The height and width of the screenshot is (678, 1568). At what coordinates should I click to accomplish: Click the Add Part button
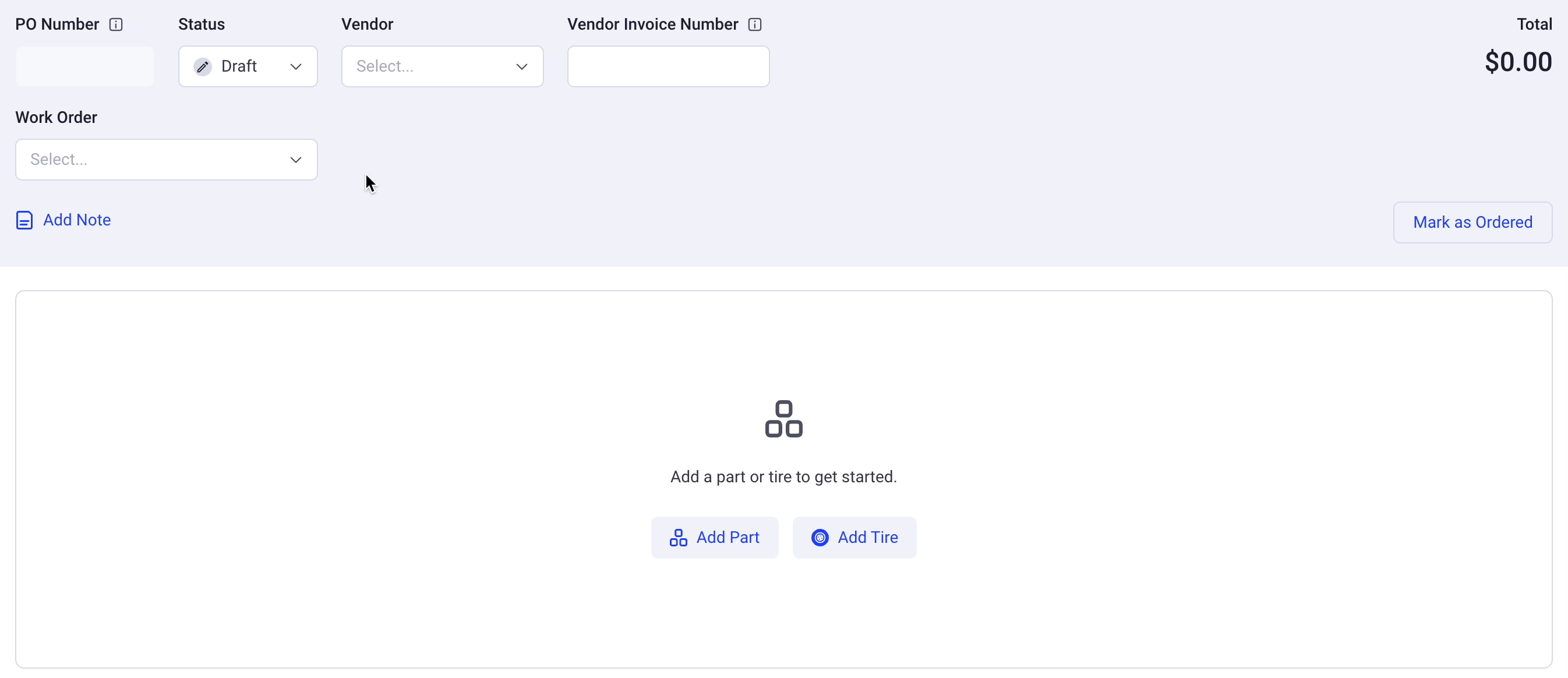tap(715, 538)
